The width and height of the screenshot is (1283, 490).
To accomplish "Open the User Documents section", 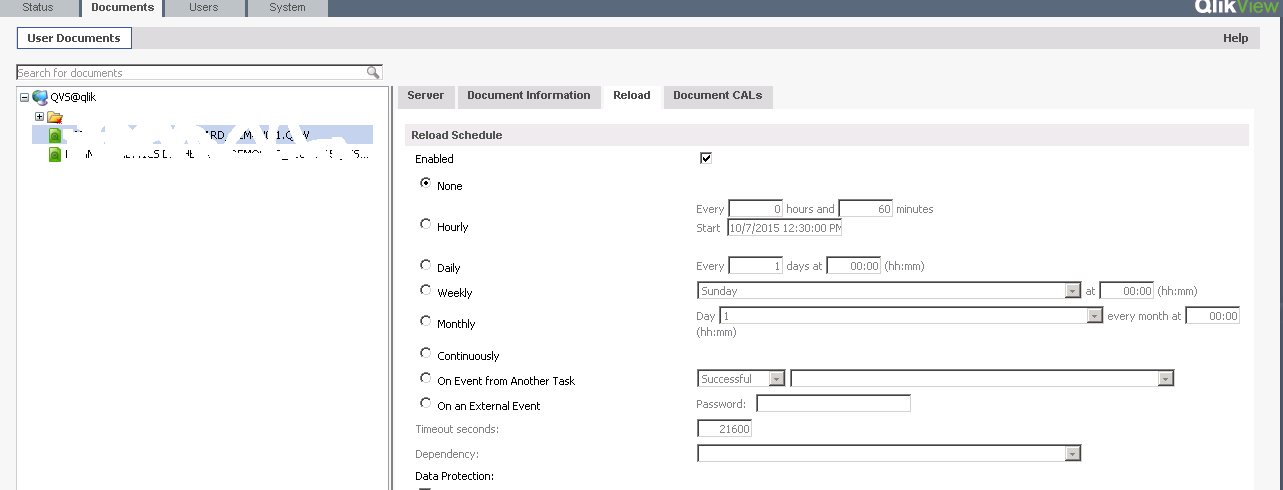I will point(74,38).
